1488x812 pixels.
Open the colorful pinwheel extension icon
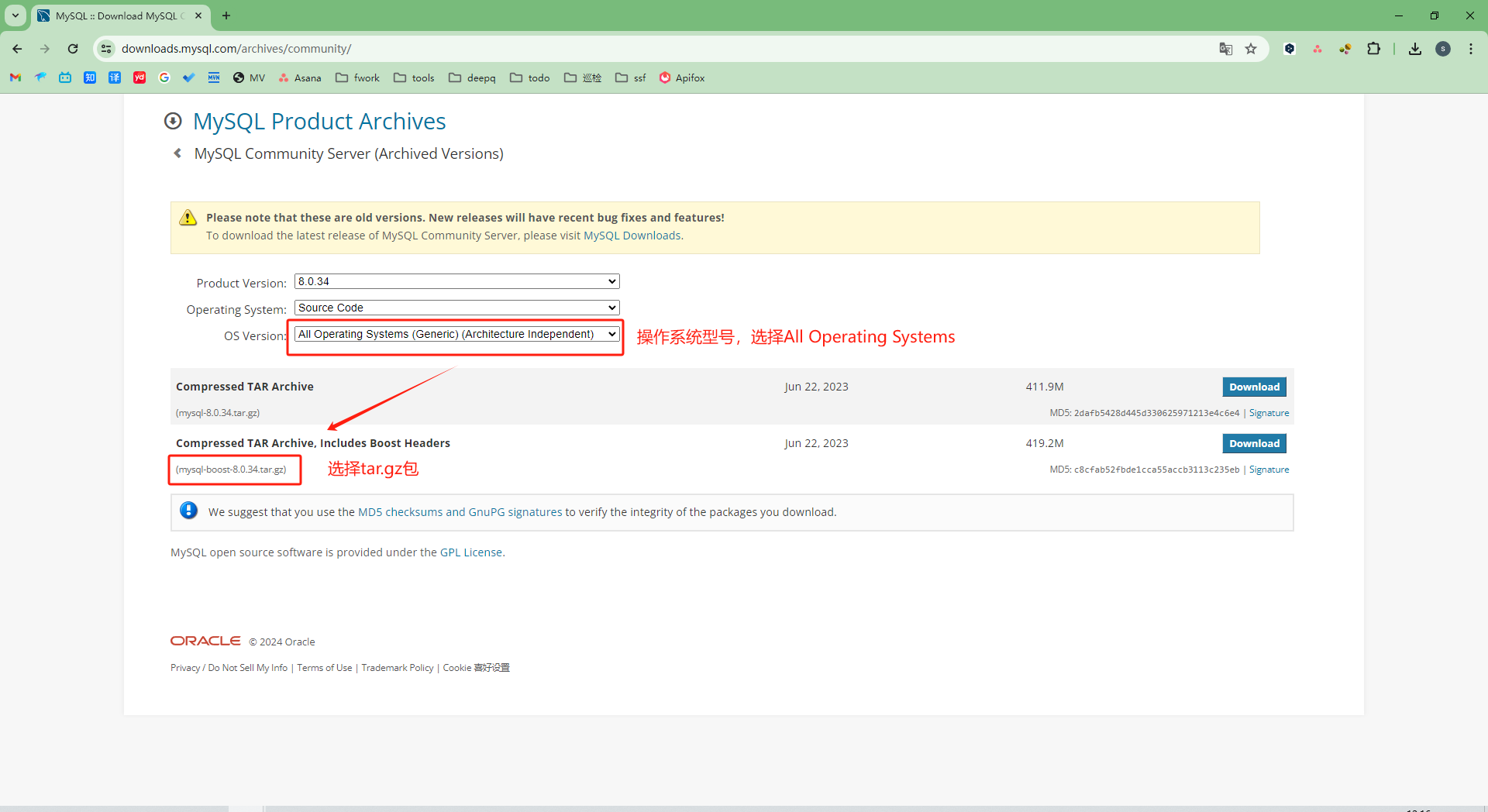pyautogui.click(x=1345, y=49)
